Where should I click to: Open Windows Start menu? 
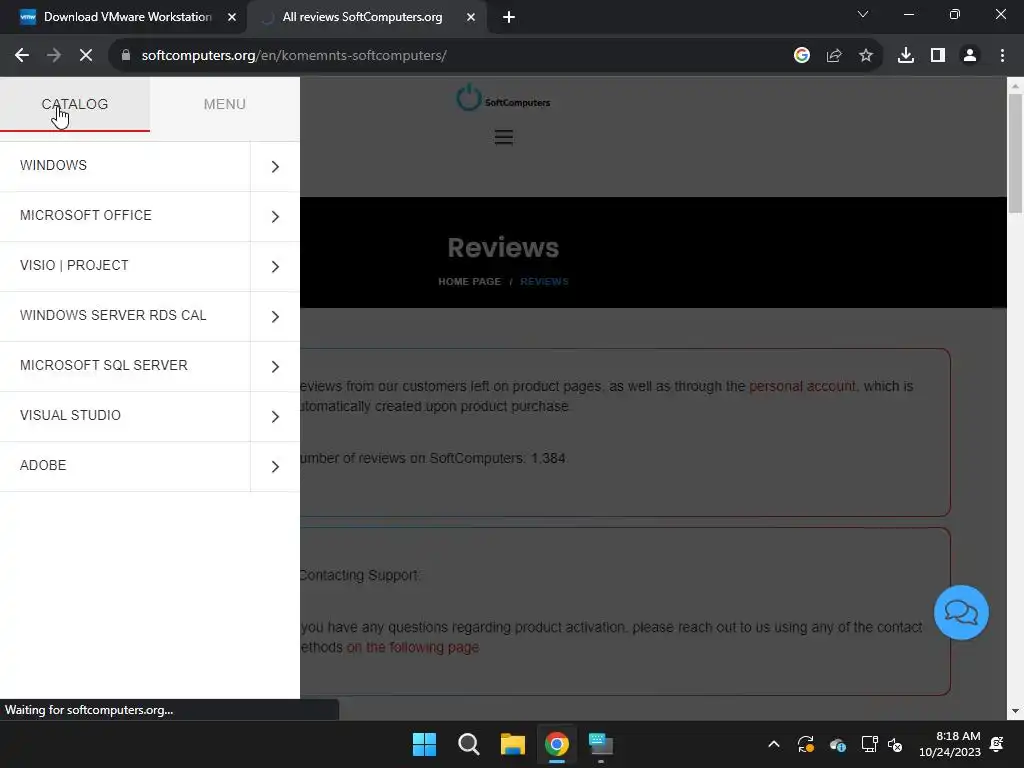[x=424, y=744]
